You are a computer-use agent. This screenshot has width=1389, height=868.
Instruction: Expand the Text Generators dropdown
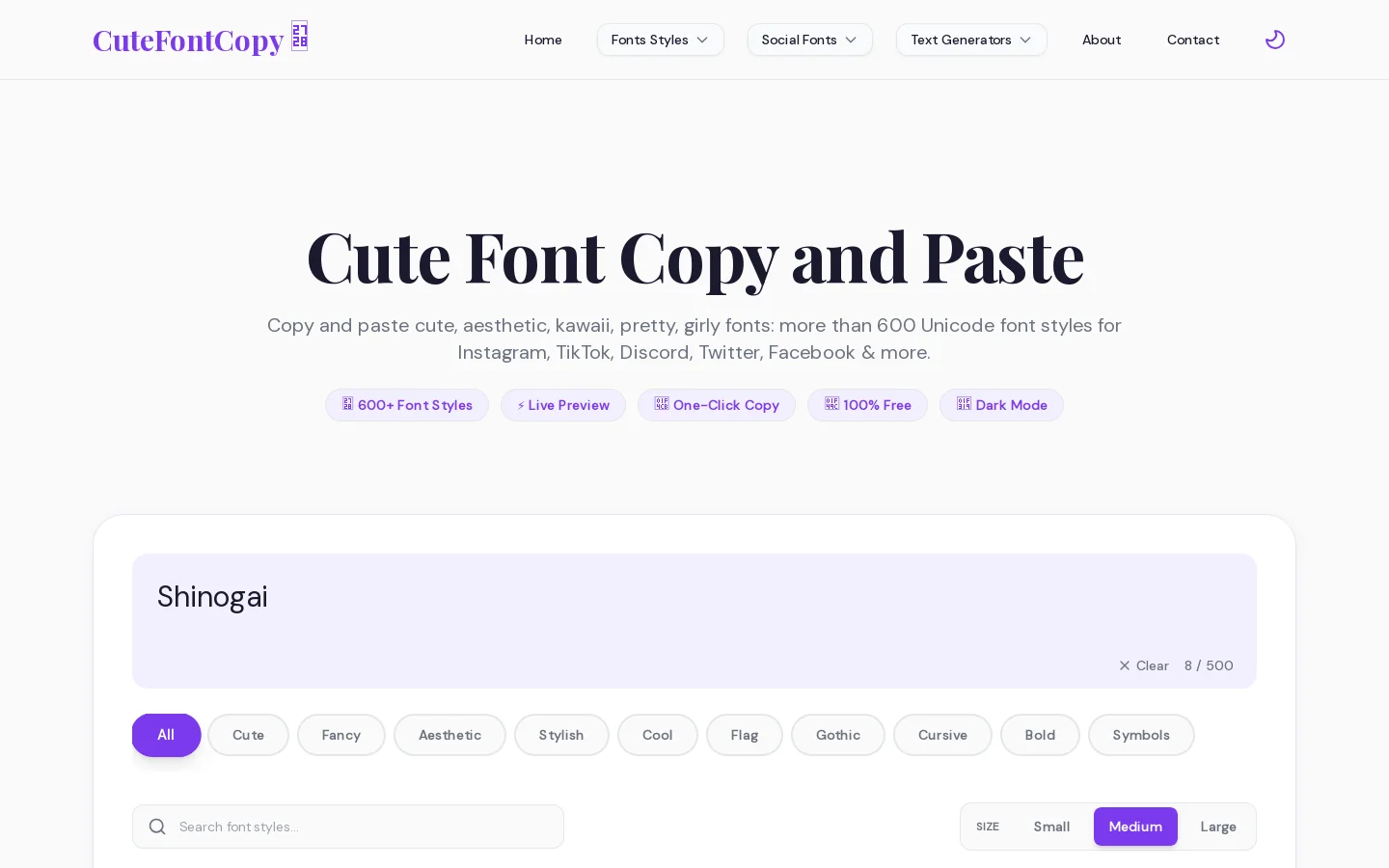click(971, 40)
